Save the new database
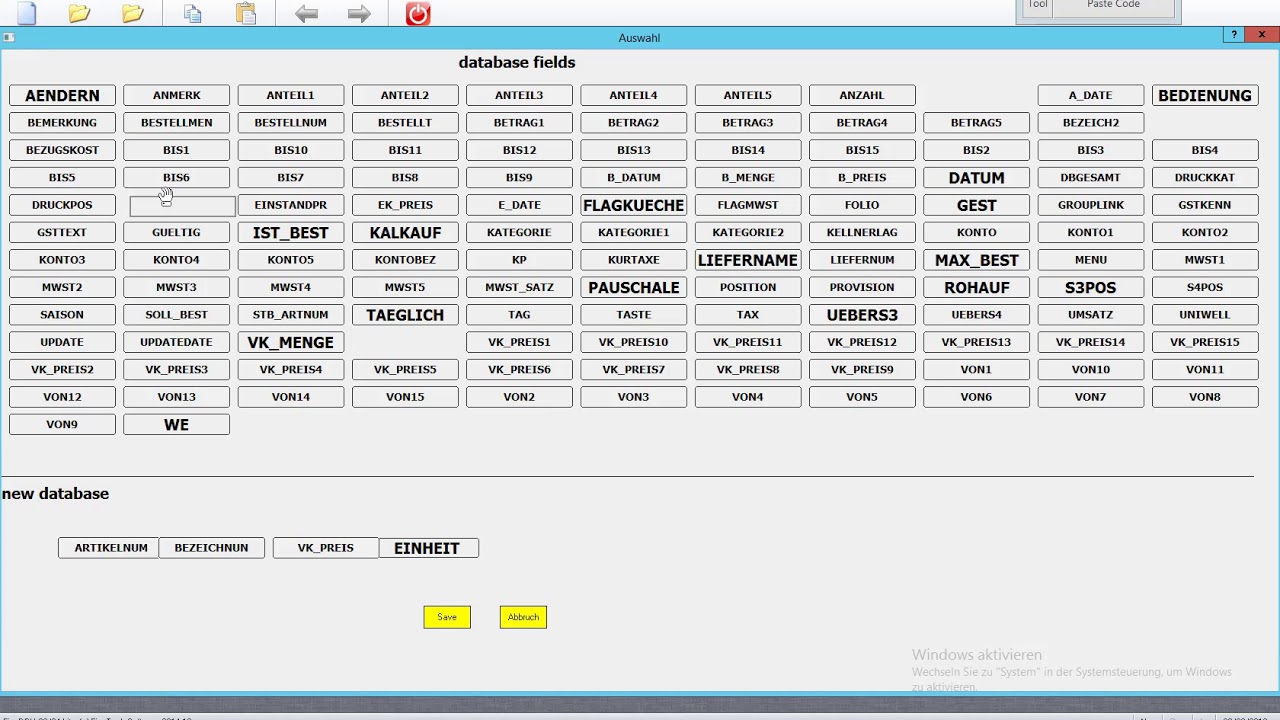The image size is (1280, 720). coord(447,617)
